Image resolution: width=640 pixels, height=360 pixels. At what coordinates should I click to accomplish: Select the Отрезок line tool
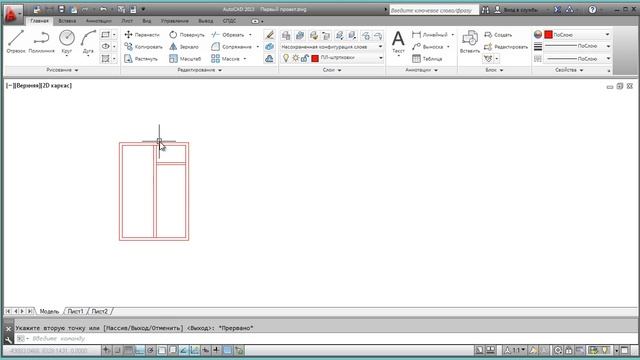[16, 42]
